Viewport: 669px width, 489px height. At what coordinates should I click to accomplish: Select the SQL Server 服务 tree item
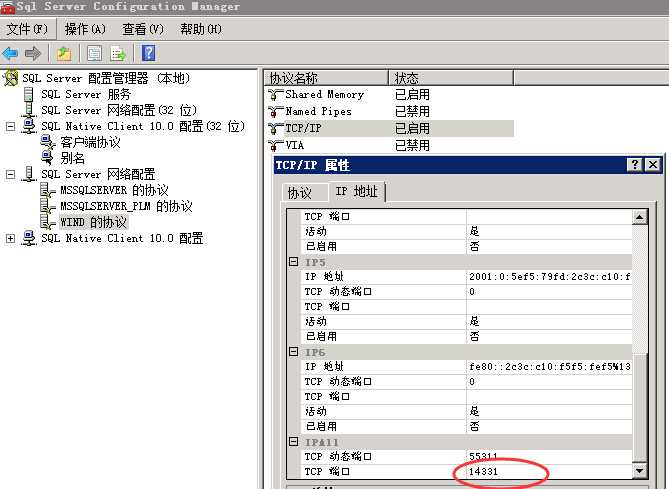[x=86, y=94]
